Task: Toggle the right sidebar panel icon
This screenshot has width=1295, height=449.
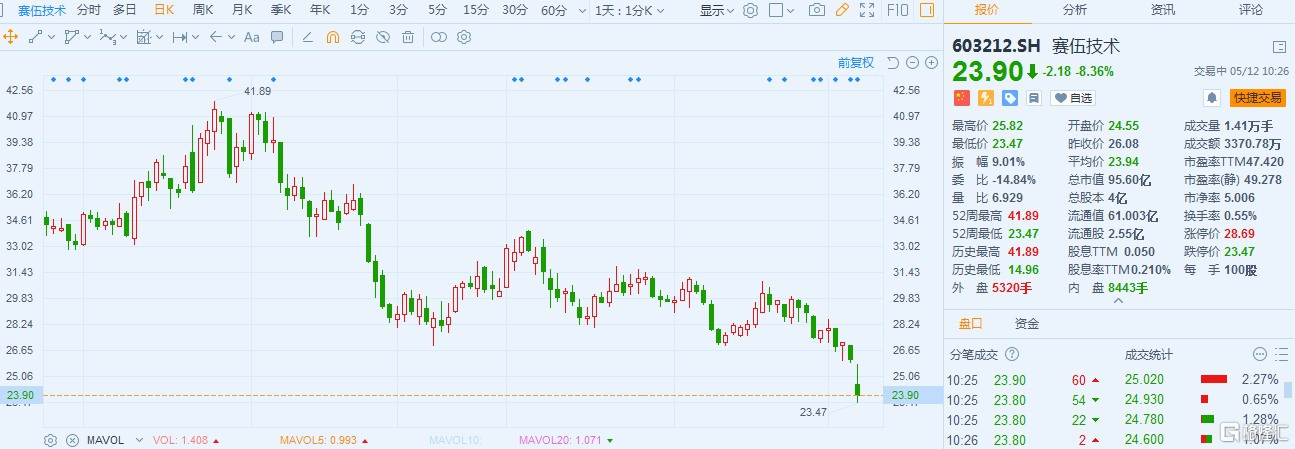Action: (927, 10)
